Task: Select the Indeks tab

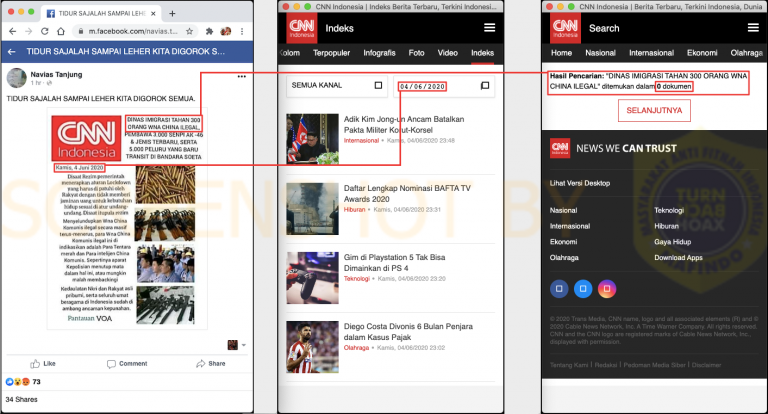Action: 482,53
